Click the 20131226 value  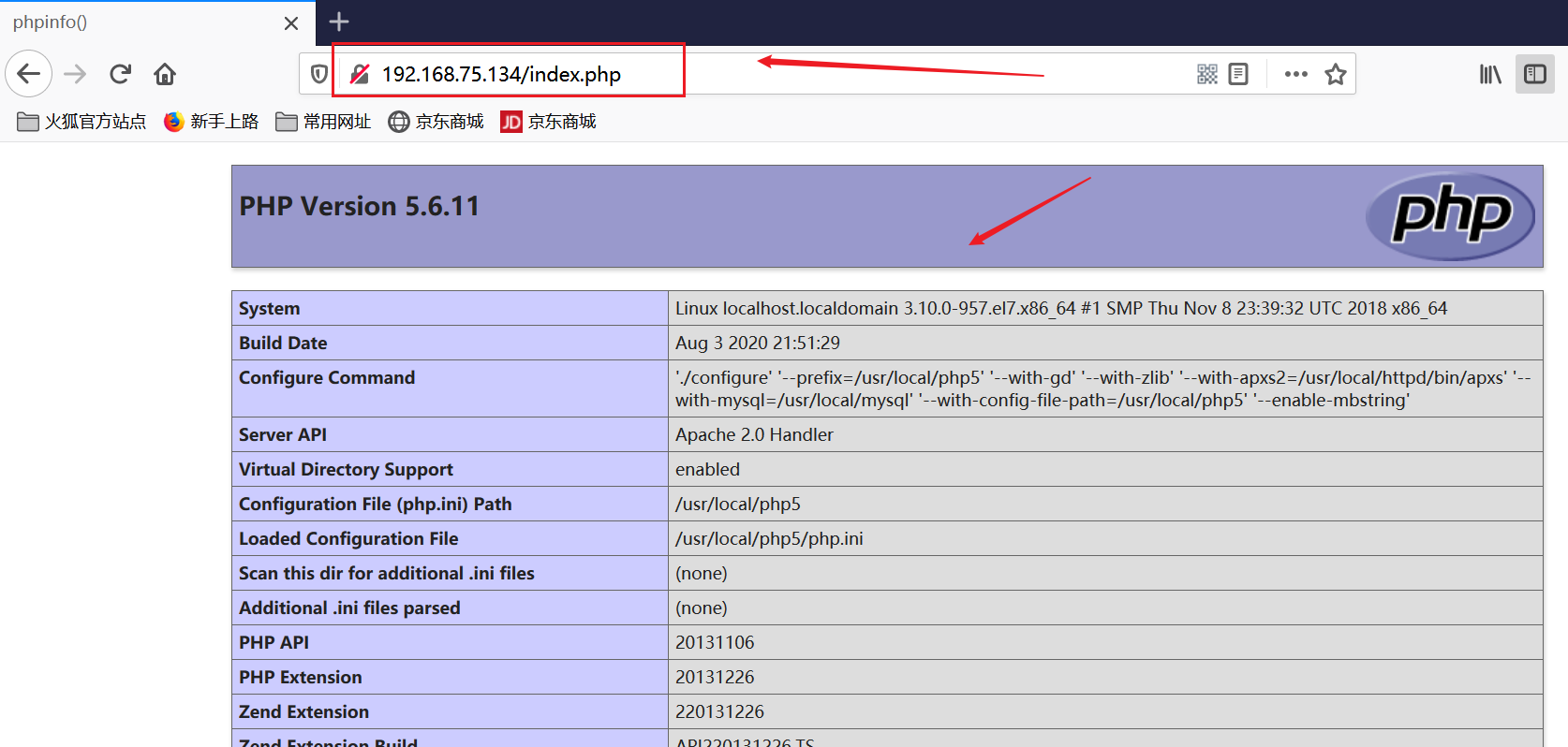(715, 677)
